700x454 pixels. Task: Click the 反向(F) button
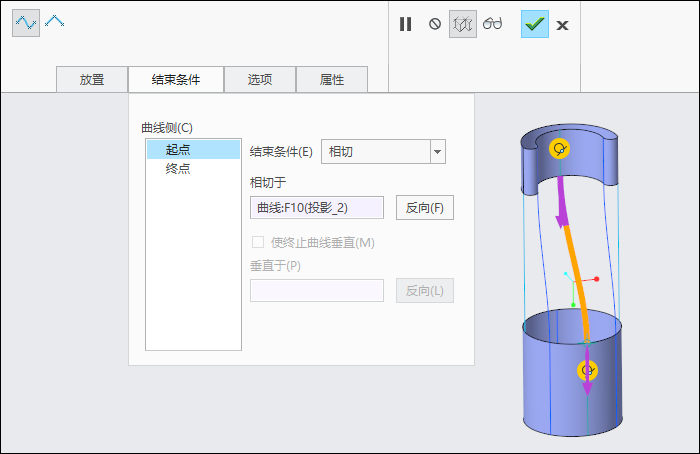[425, 208]
